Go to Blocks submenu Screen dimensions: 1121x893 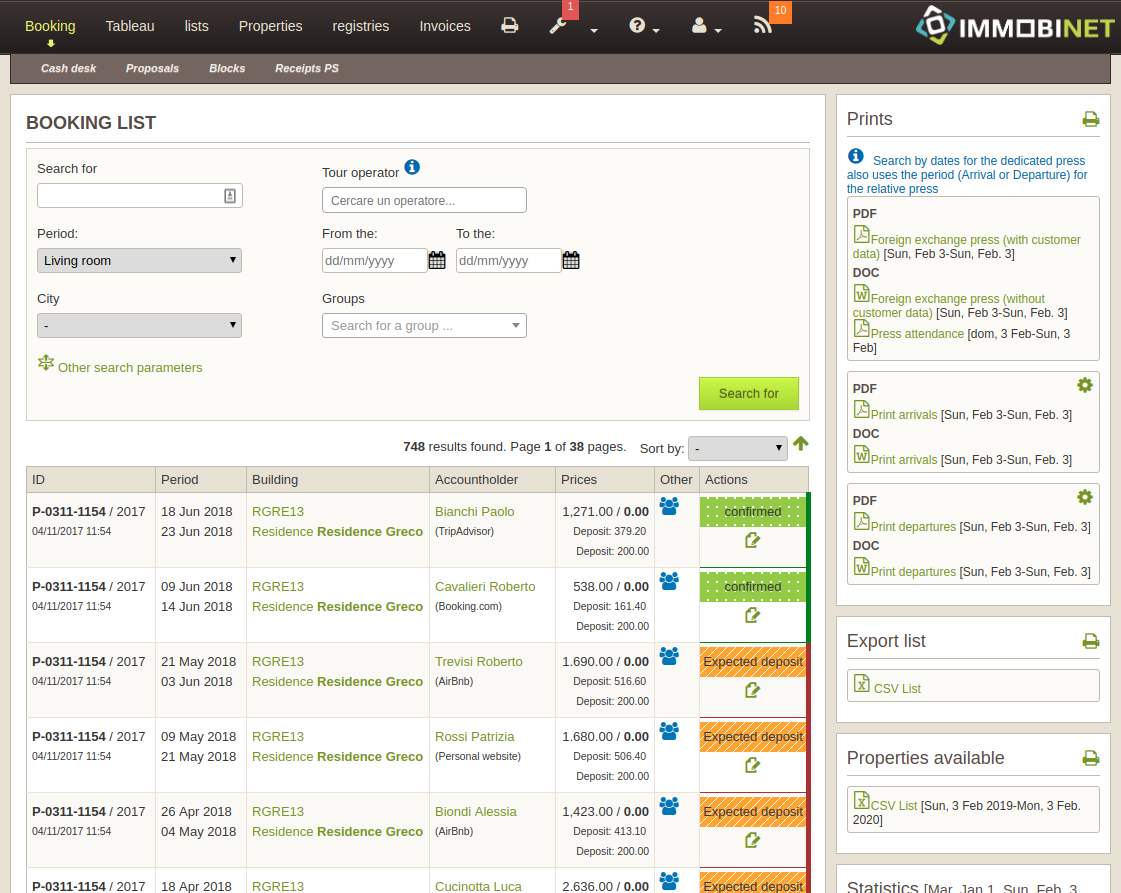(227, 69)
